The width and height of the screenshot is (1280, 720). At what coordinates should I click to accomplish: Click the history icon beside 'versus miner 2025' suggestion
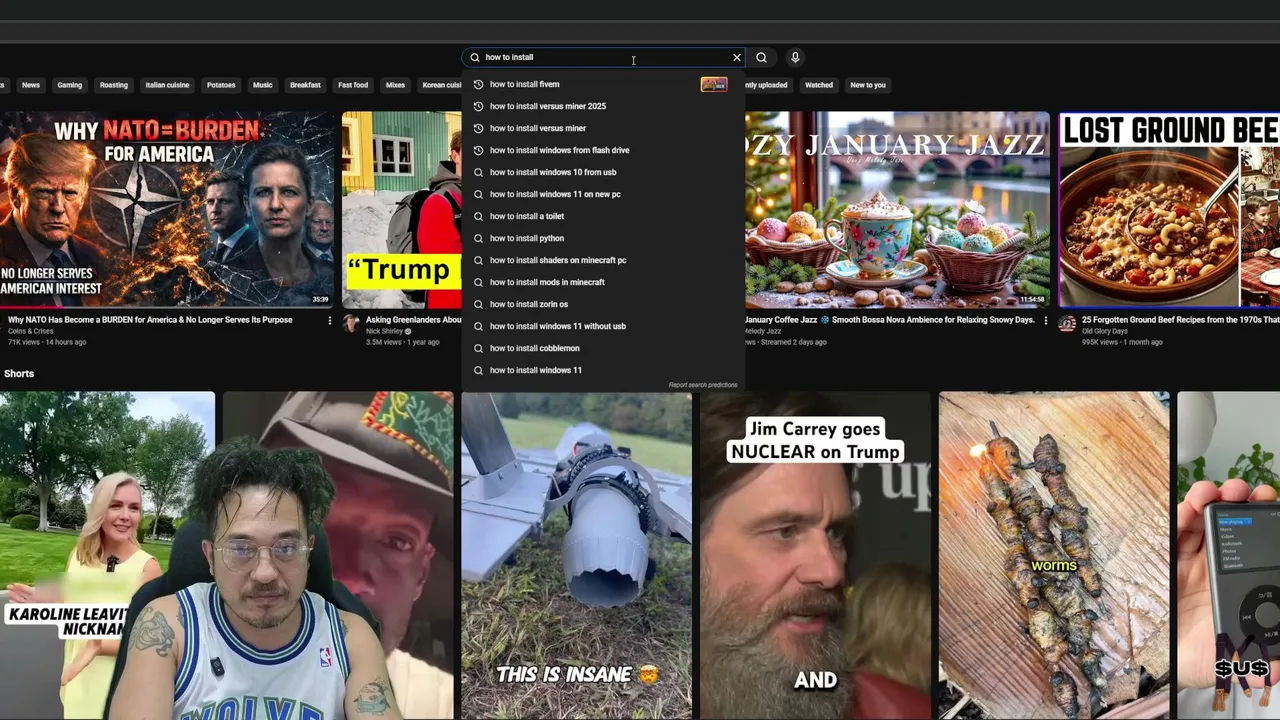(478, 106)
